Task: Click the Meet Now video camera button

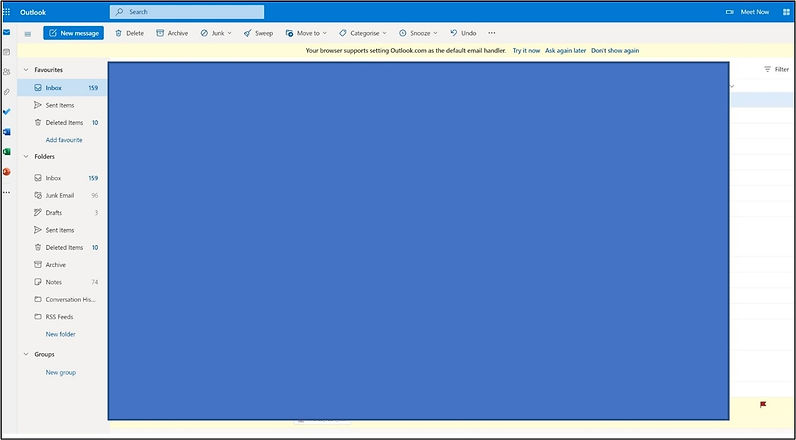Action: (x=747, y=12)
